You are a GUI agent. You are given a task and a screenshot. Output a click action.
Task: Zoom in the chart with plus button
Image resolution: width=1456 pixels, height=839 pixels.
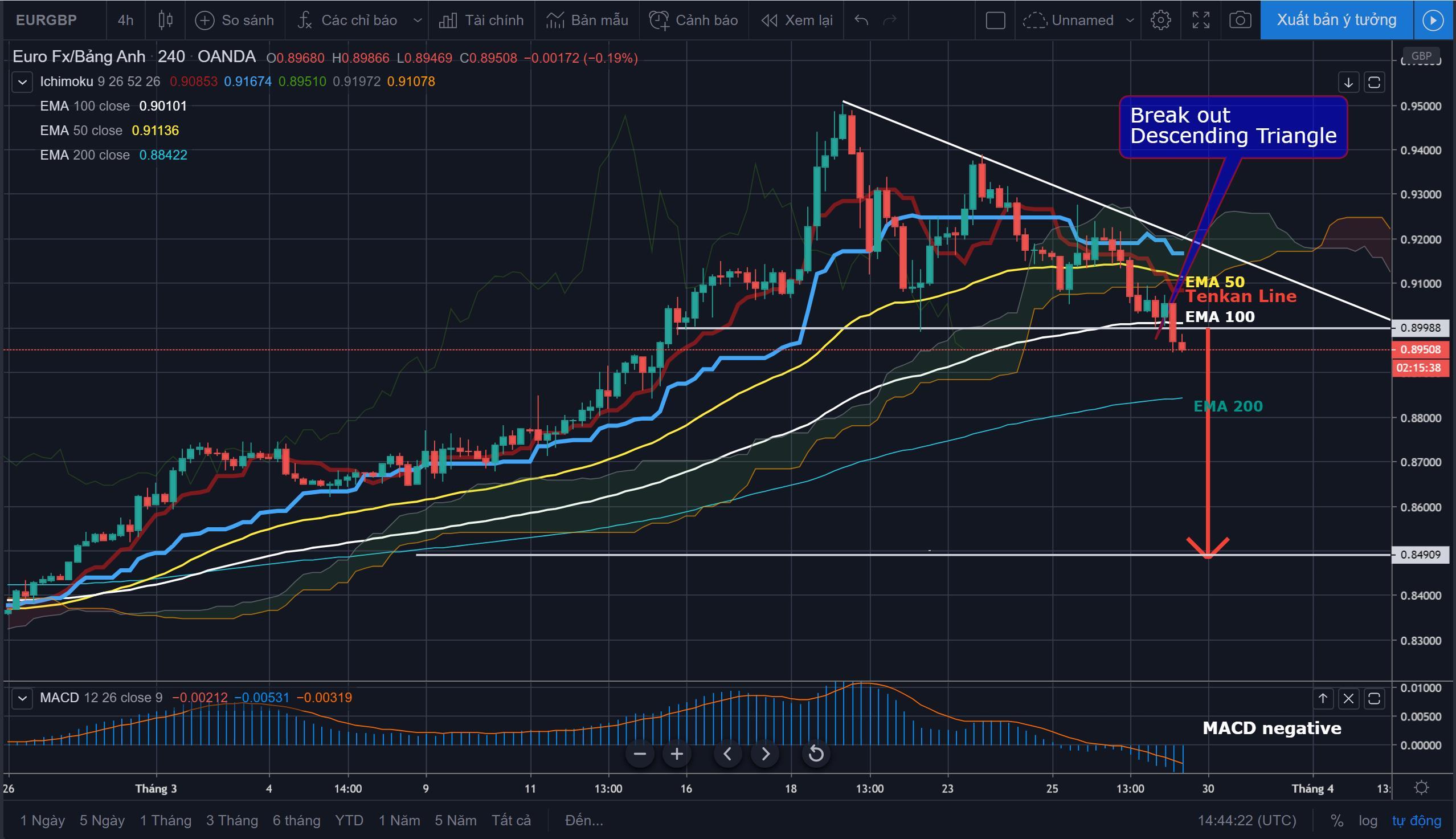click(677, 754)
